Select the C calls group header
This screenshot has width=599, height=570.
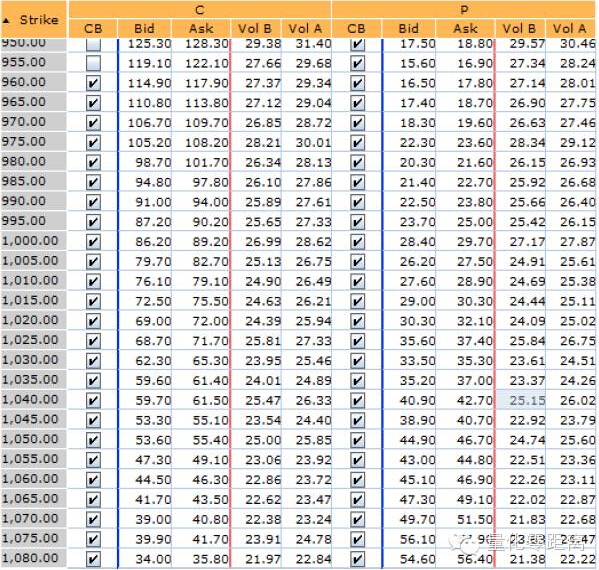200,10
